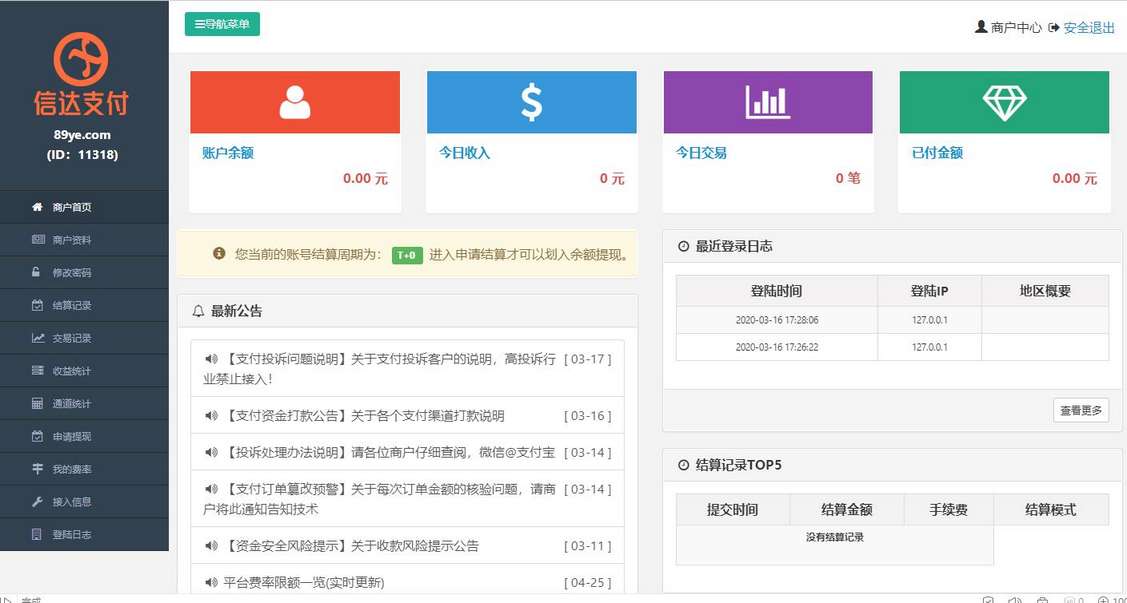Click the user icon beside 商户中心
This screenshot has width=1127, height=603.
980,27
